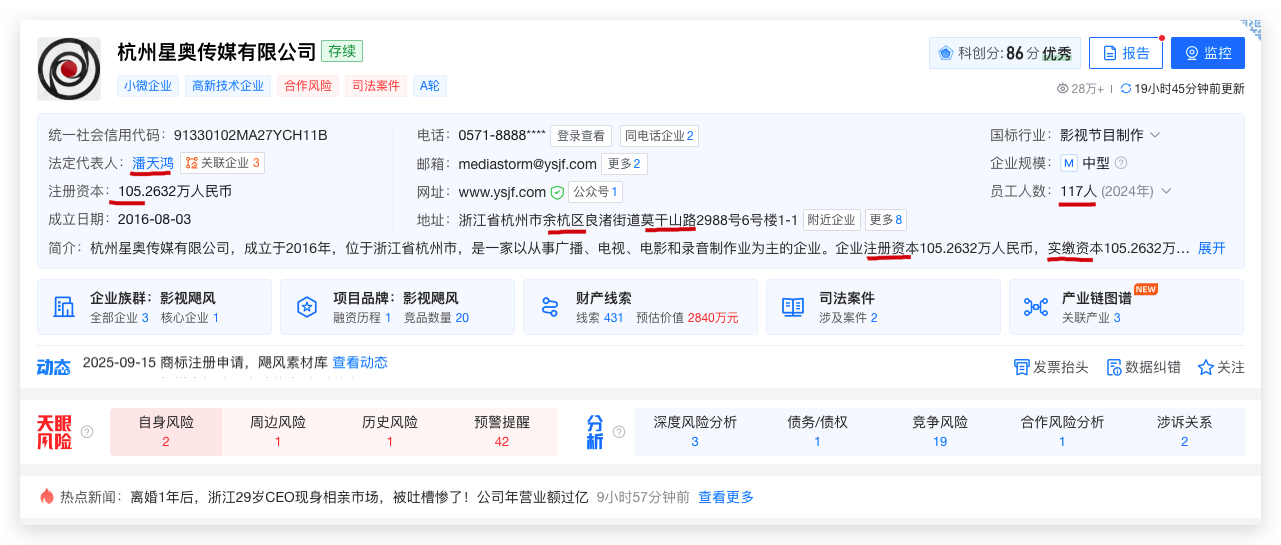Open 核心企业 1 link
Viewport: 1281px width, 545px height.
(190, 318)
